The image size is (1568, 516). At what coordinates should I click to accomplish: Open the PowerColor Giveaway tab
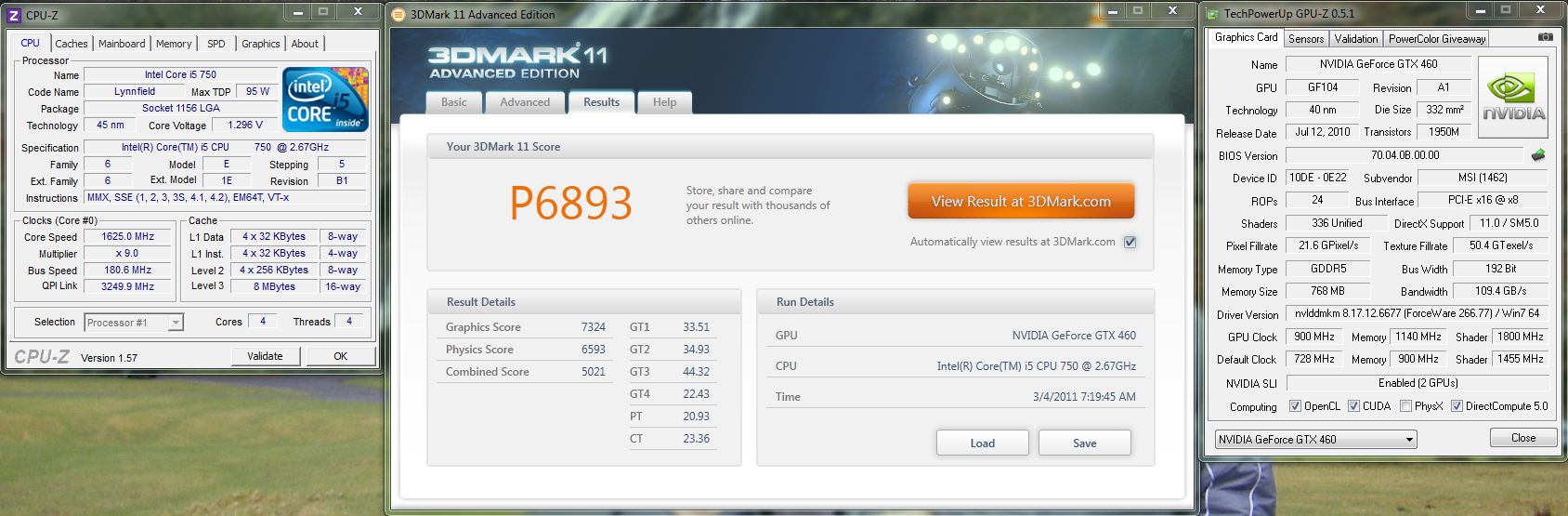pyautogui.click(x=1437, y=39)
